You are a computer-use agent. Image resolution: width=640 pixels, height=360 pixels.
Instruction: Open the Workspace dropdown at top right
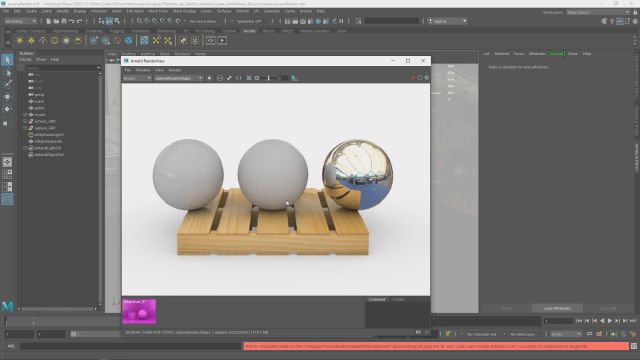click(598, 12)
